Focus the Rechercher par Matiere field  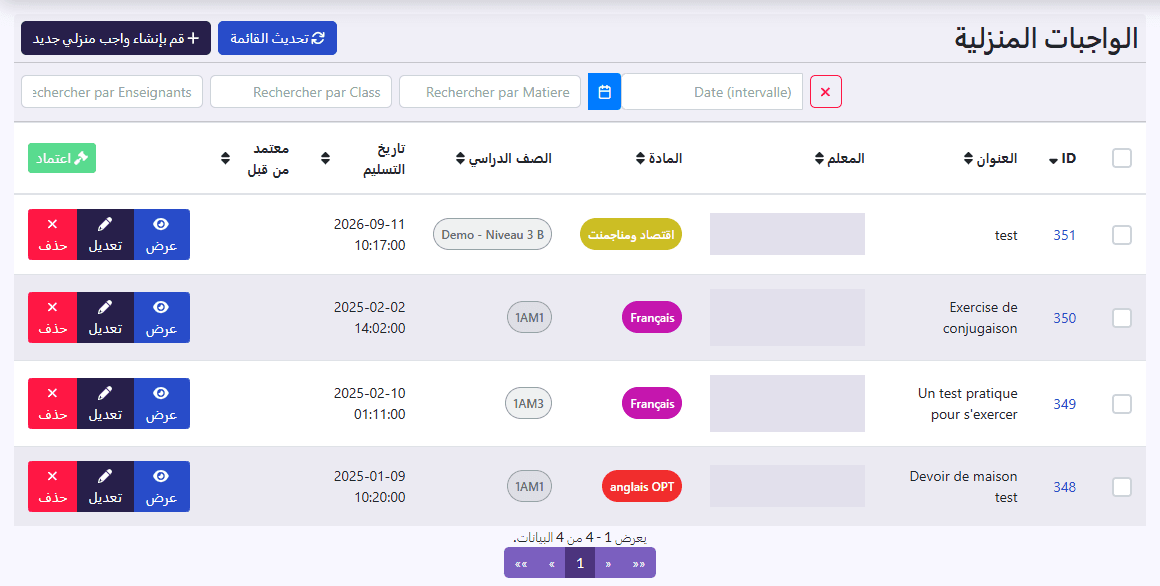coord(490,92)
